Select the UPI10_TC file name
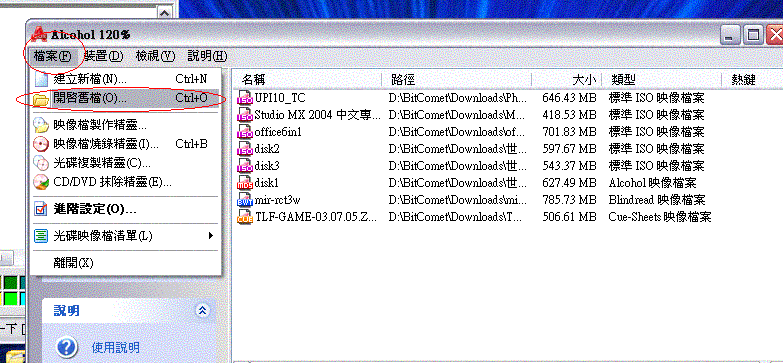Image resolution: width=783 pixels, height=363 pixels. (x=280, y=97)
